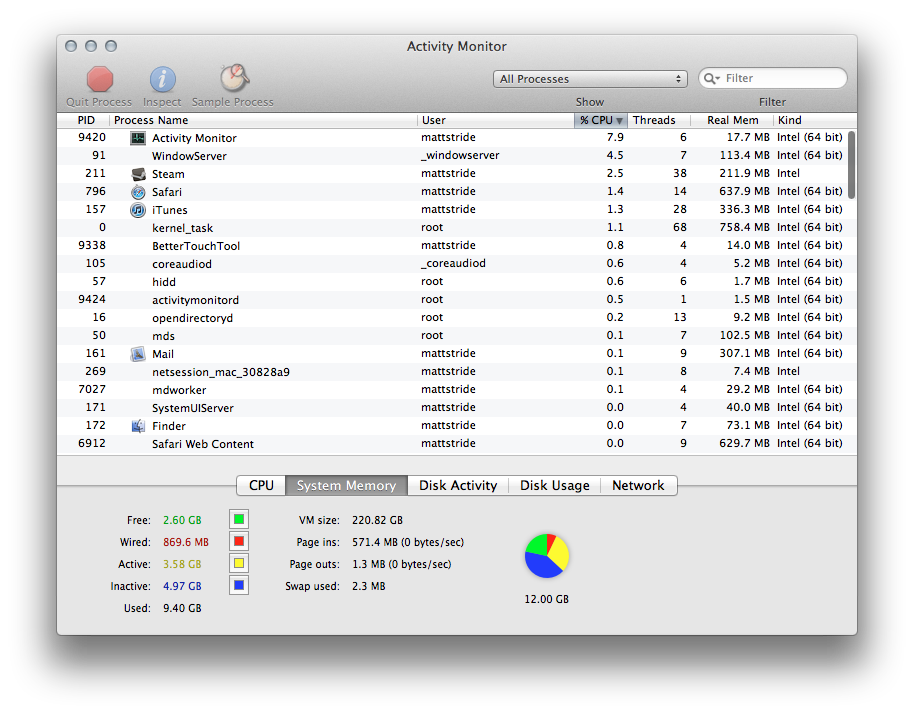Click the Swap used 2.3 MB value
The width and height of the screenshot is (914, 714).
pos(368,586)
